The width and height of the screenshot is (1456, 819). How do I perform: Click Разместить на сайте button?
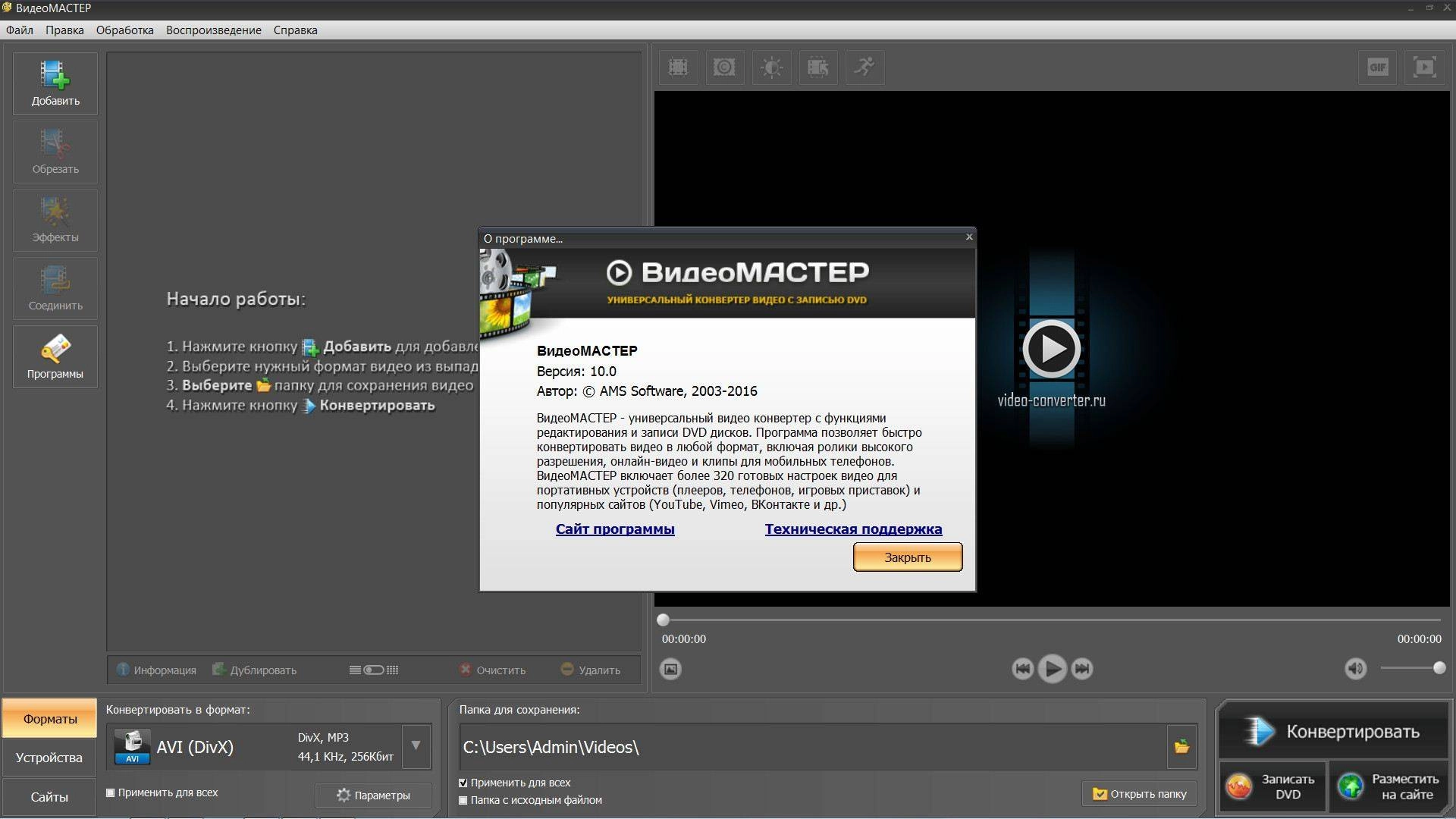[x=1390, y=787]
